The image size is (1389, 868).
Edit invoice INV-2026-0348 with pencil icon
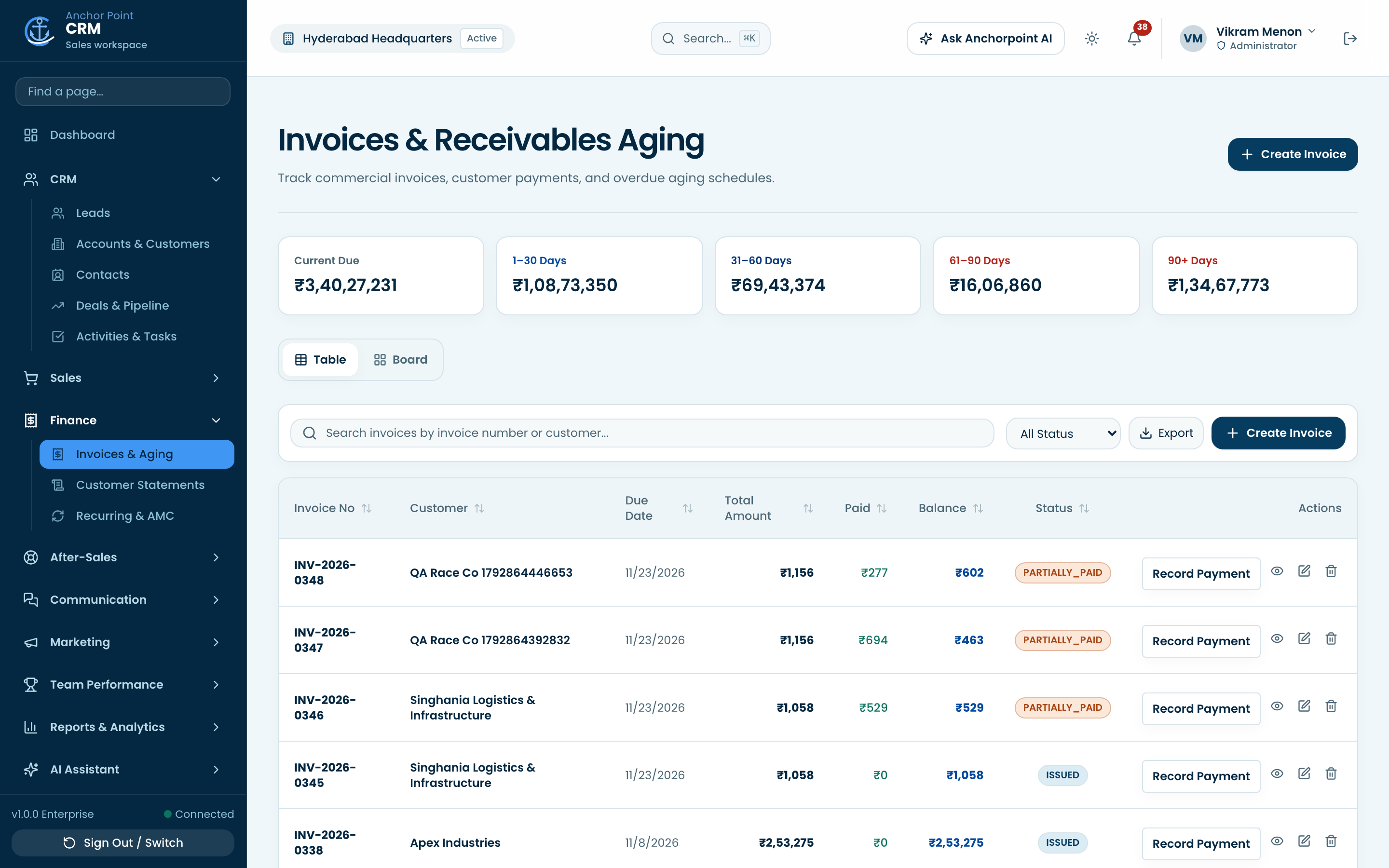[x=1304, y=571]
